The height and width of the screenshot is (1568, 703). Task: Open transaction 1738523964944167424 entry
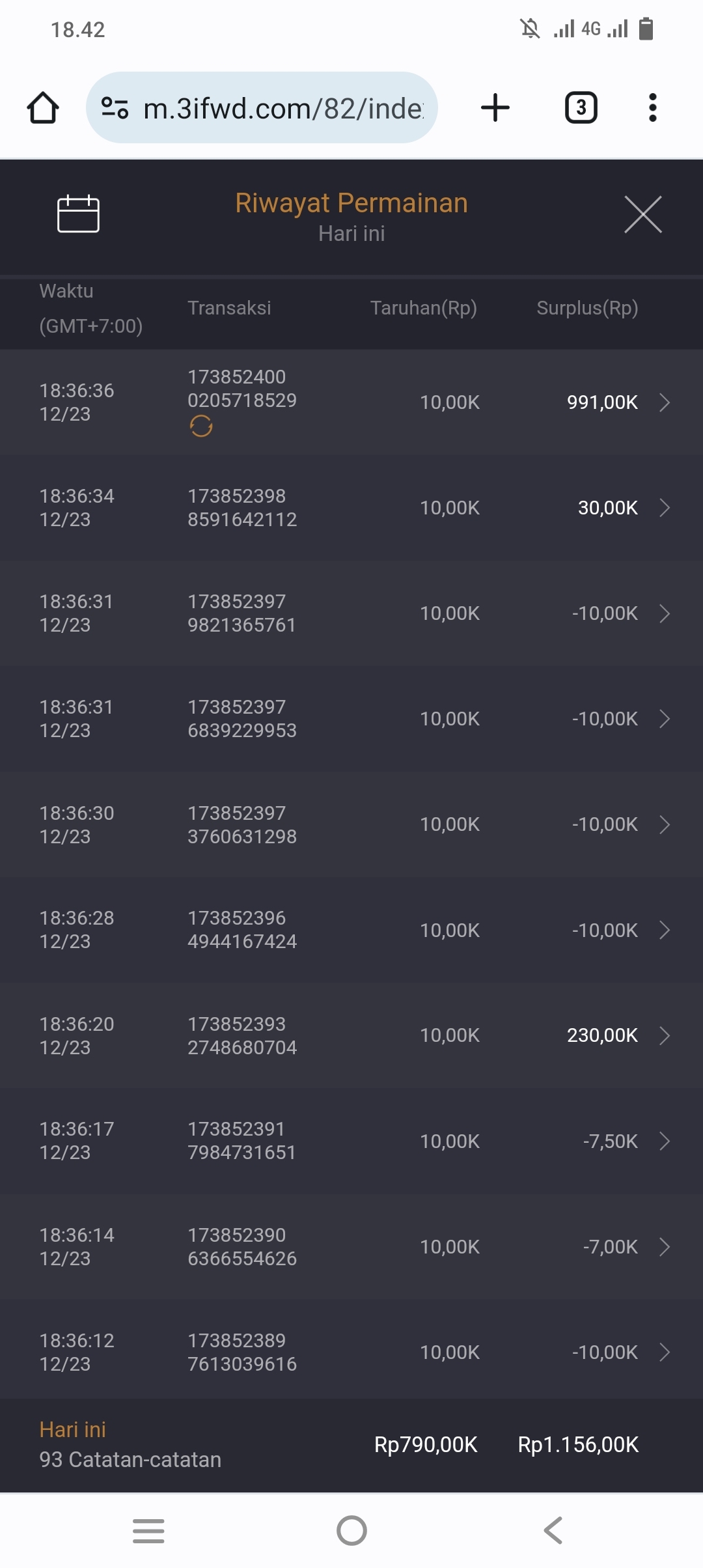(x=242, y=930)
